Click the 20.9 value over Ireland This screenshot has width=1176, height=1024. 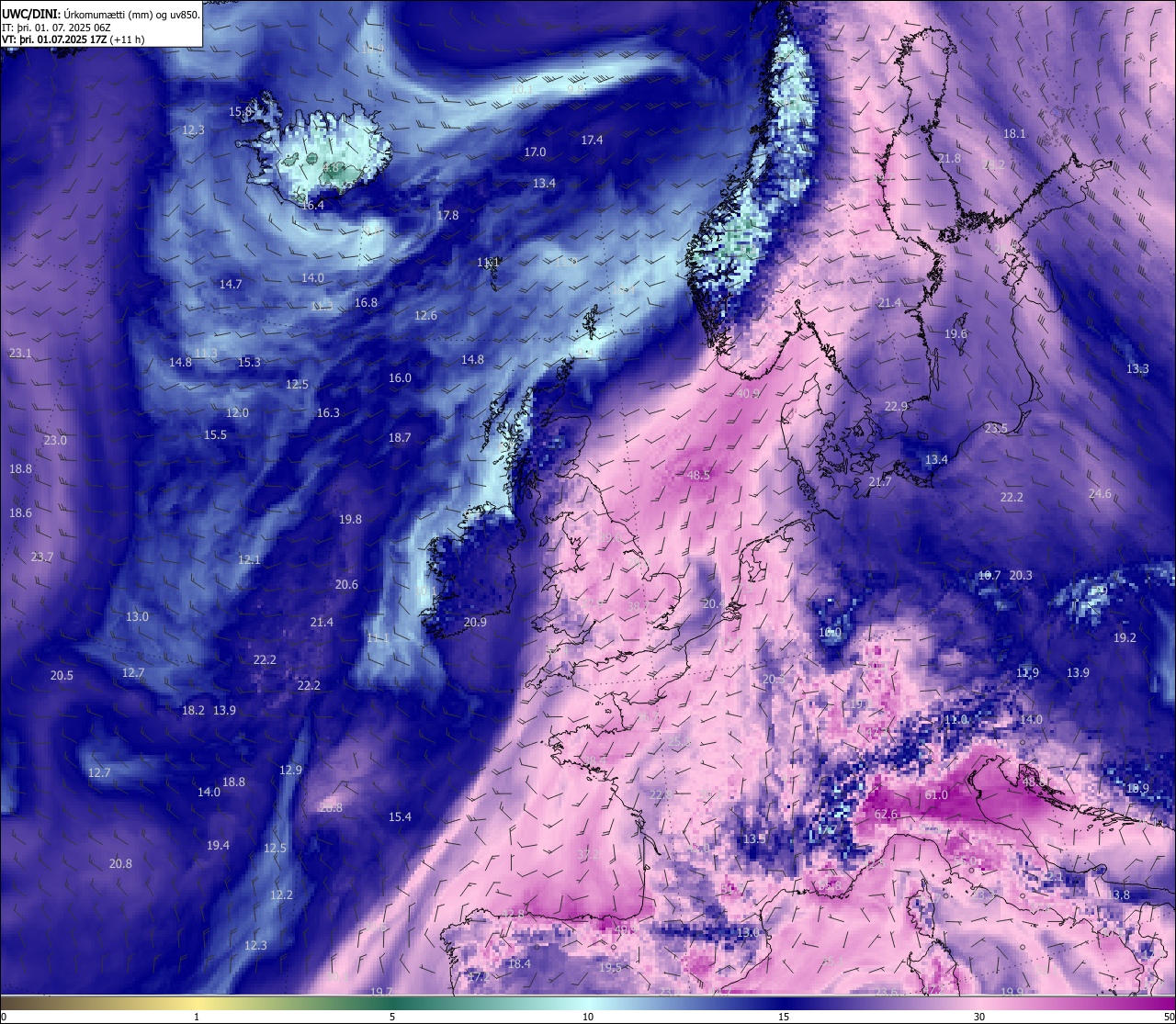[x=475, y=623]
